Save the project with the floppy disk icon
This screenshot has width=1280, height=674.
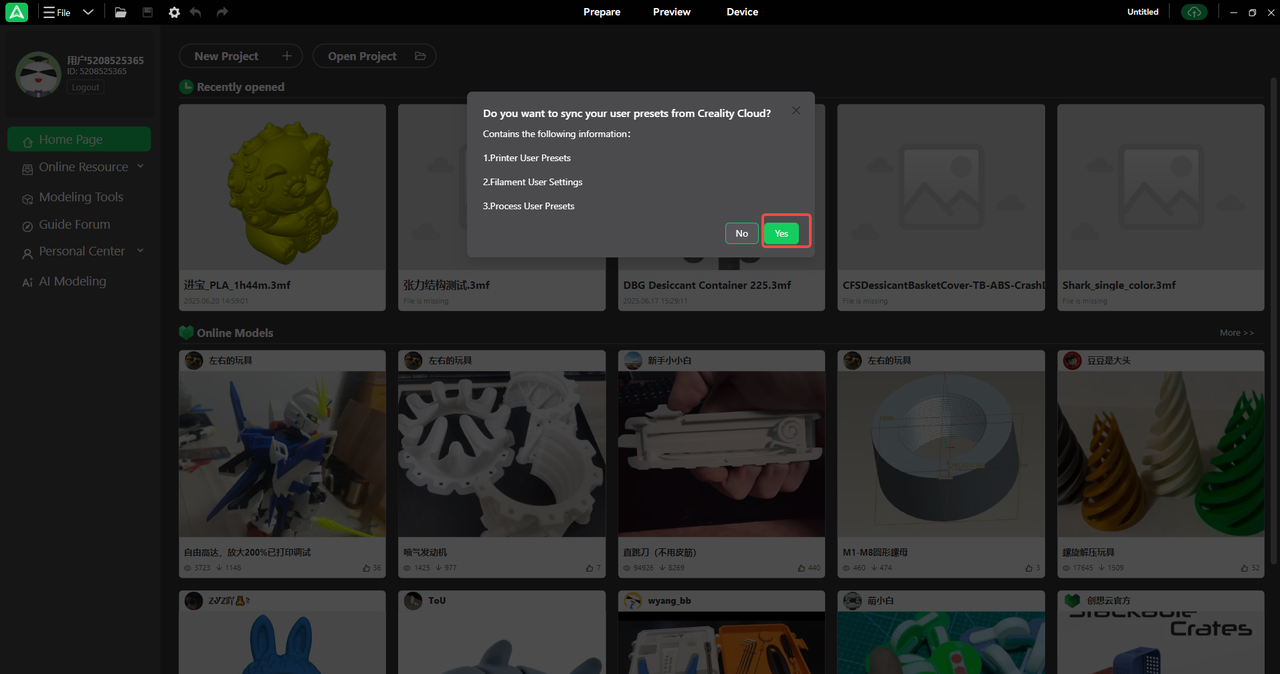coord(148,12)
